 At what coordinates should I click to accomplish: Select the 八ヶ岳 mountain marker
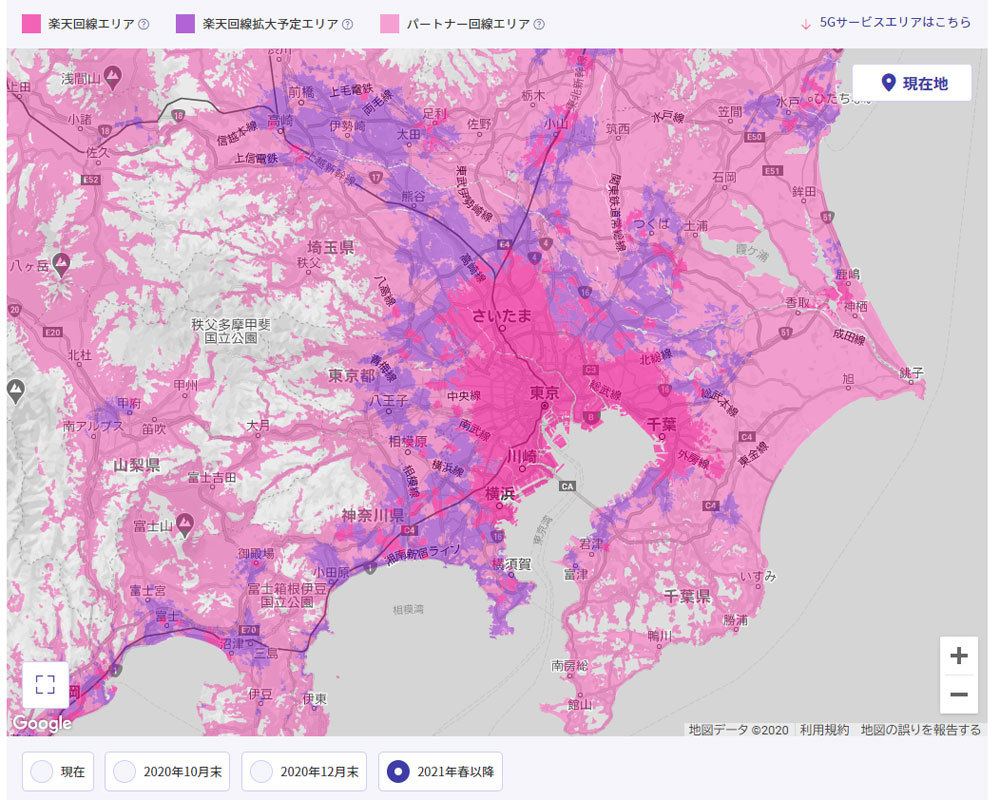click(x=61, y=264)
